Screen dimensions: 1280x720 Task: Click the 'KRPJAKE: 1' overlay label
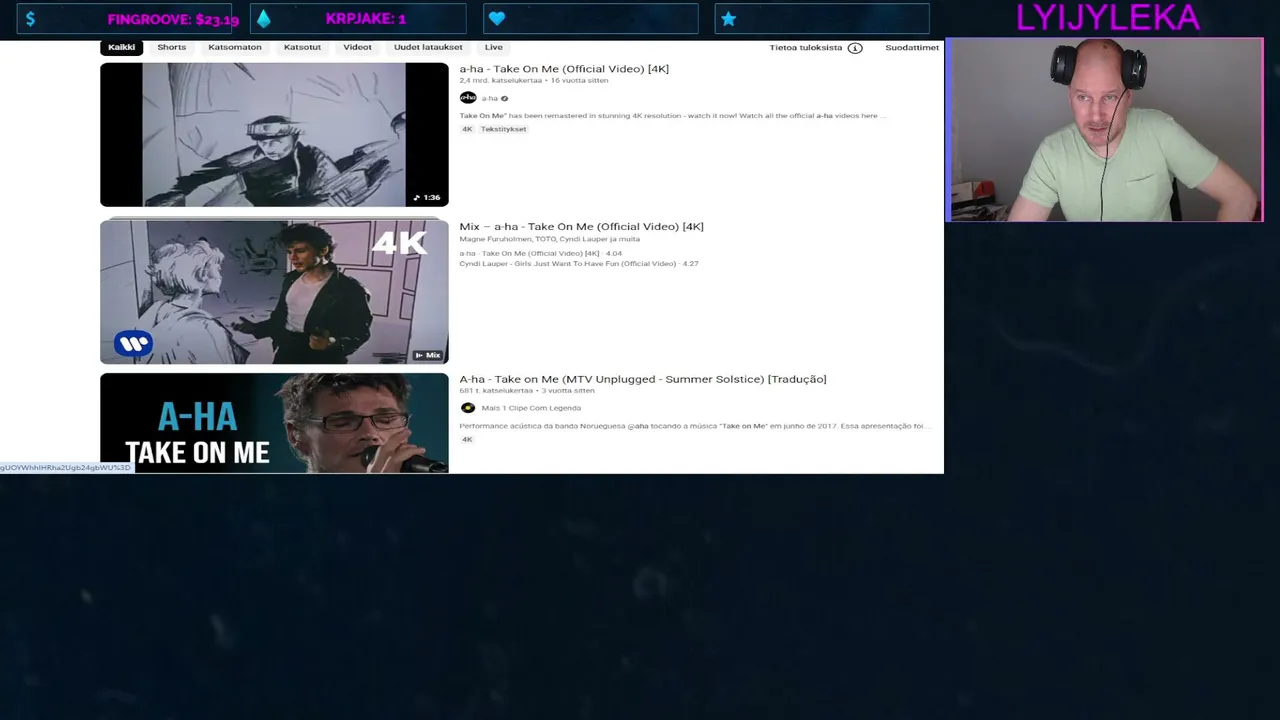tap(365, 19)
